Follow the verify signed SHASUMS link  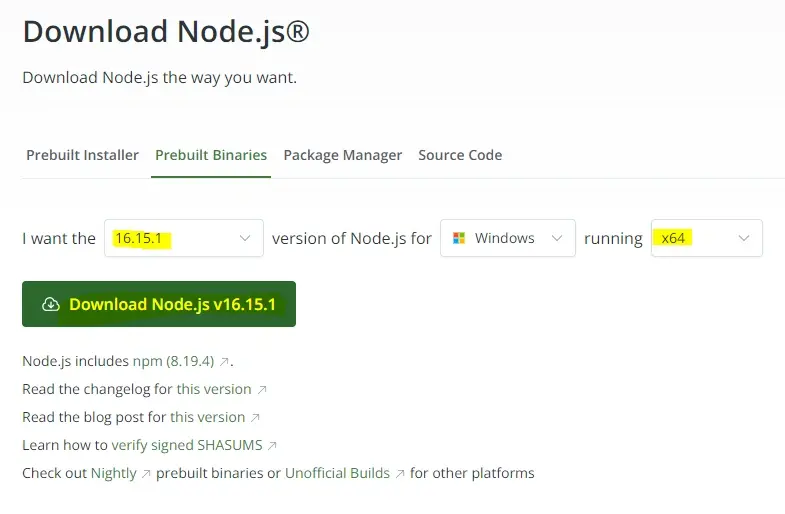point(187,445)
